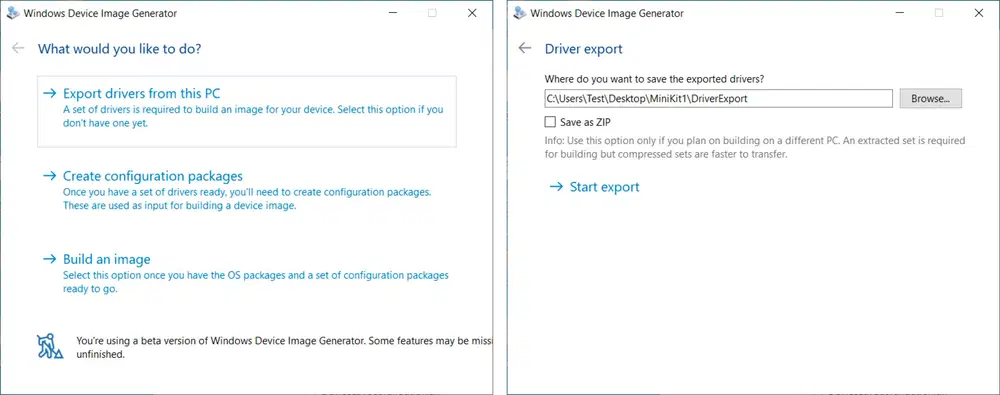This screenshot has width=1000, height=395.
Task: Click the Browse... button
Action: (x=930, y=99)
